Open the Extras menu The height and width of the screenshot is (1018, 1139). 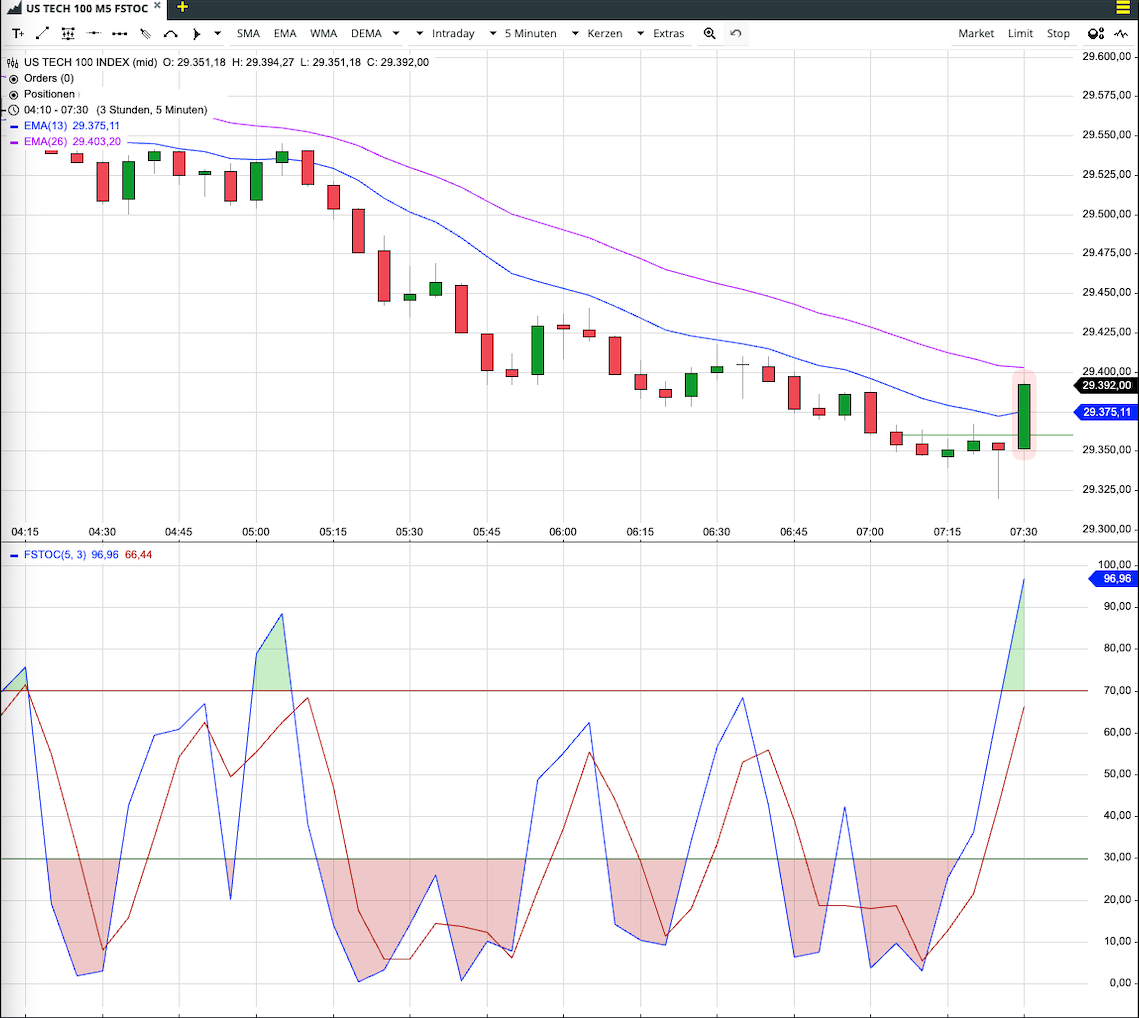coord(662,33)
